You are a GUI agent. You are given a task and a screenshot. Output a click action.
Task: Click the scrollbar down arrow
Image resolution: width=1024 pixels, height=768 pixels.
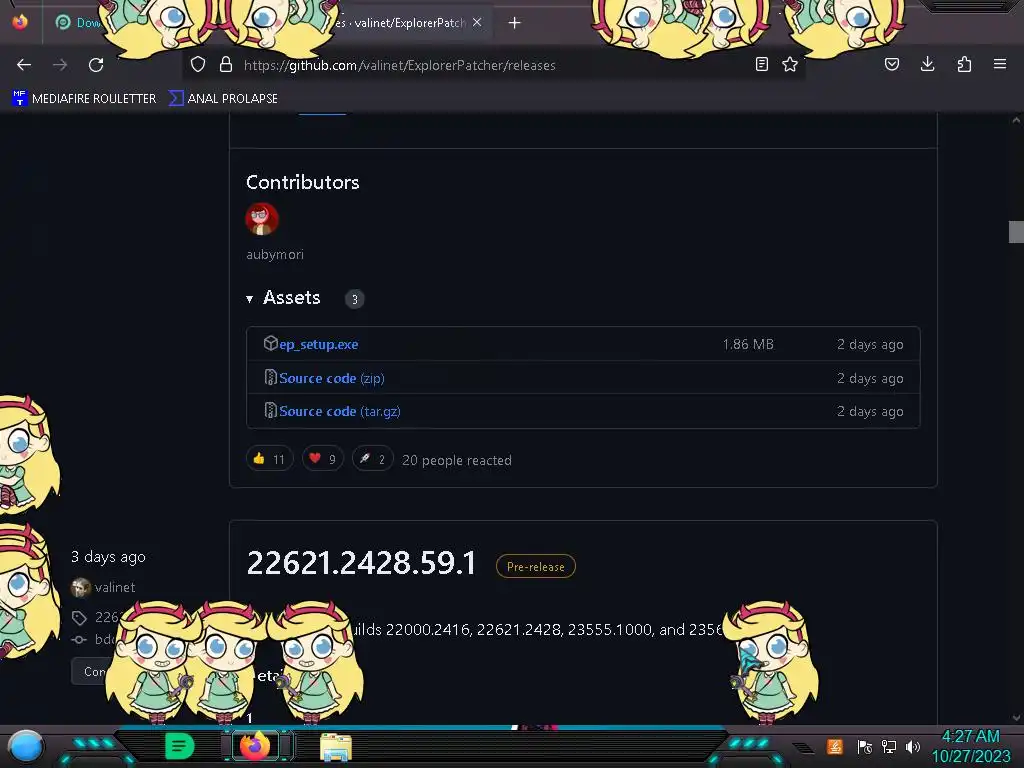click(1016, 718)
